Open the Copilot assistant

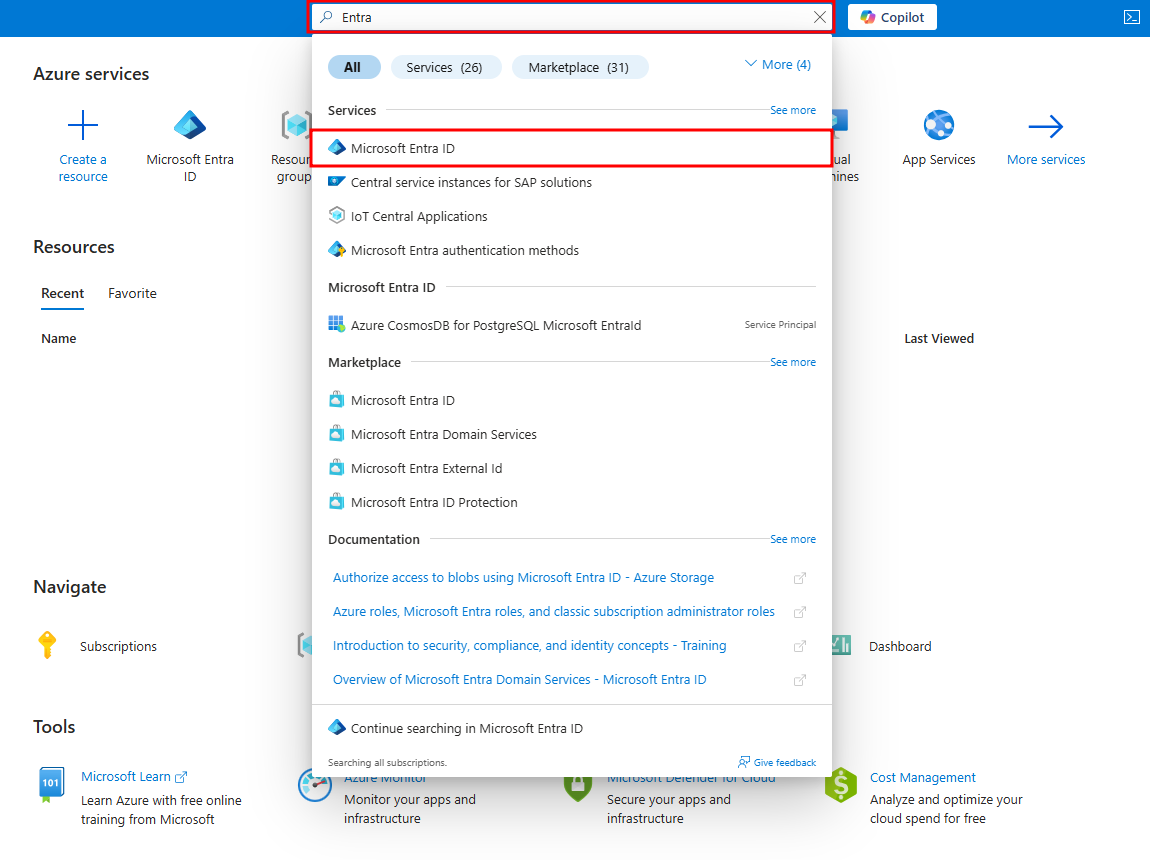tap(891, 17)
